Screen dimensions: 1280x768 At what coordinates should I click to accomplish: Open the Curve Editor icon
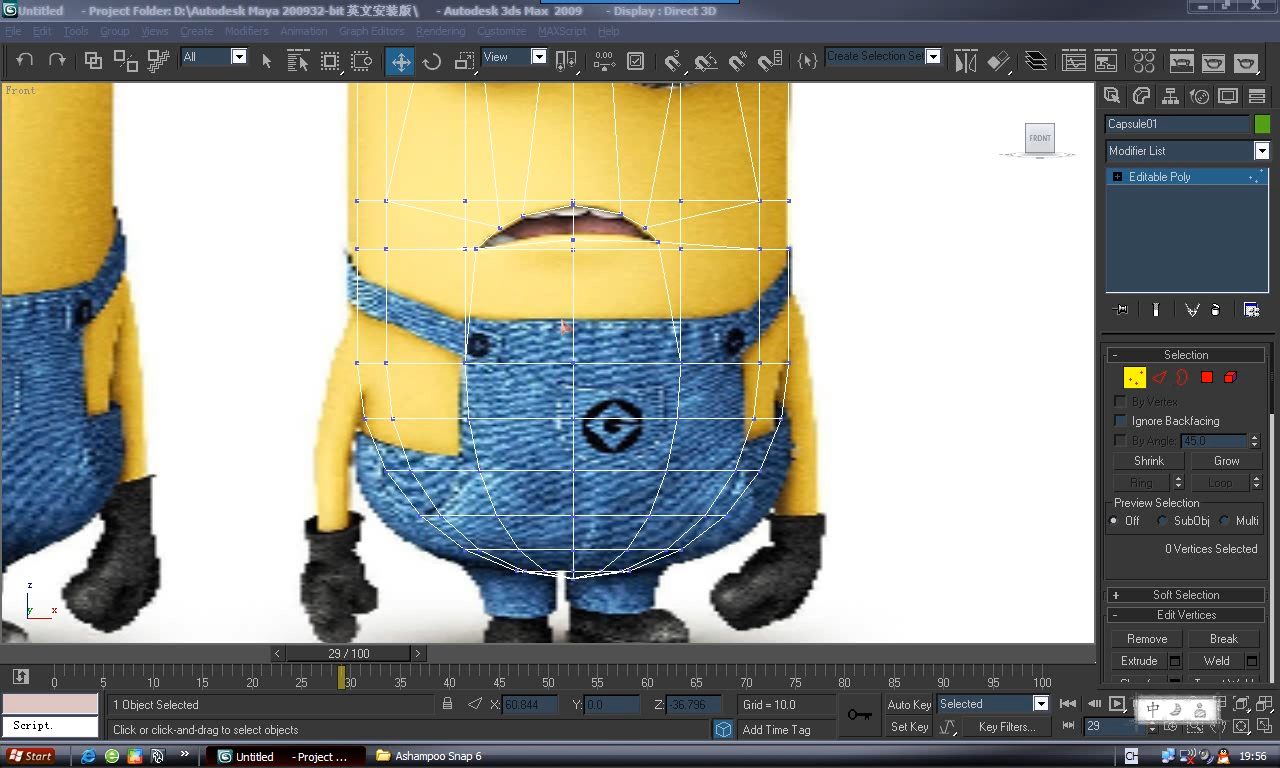pyautogui.click(x=1074, y=61)
